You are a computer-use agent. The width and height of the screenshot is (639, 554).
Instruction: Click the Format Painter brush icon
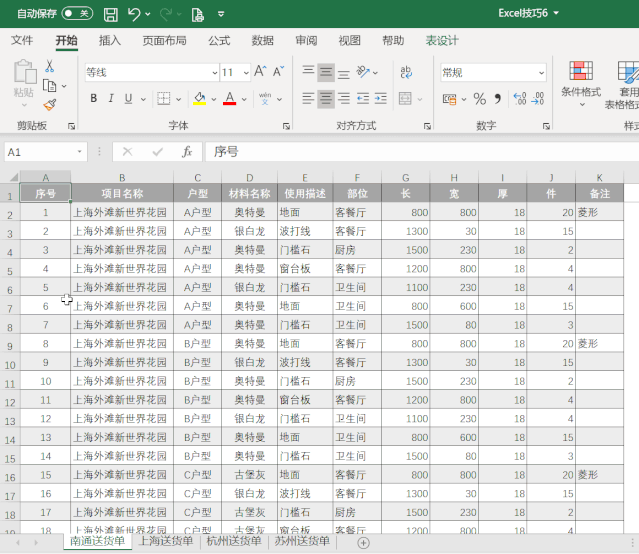(50, 104)
